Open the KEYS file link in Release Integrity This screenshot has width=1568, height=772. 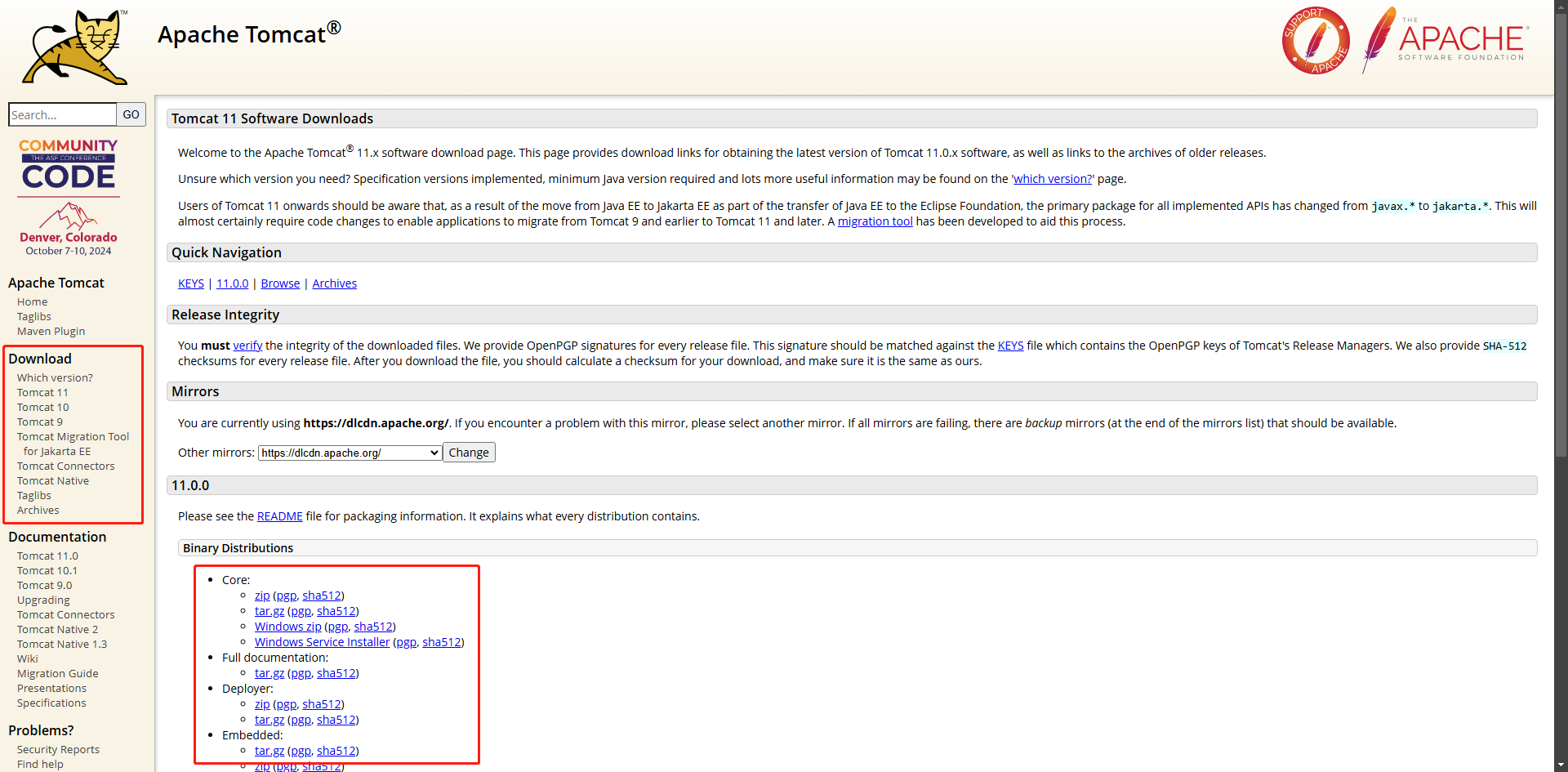(1010, 346)
